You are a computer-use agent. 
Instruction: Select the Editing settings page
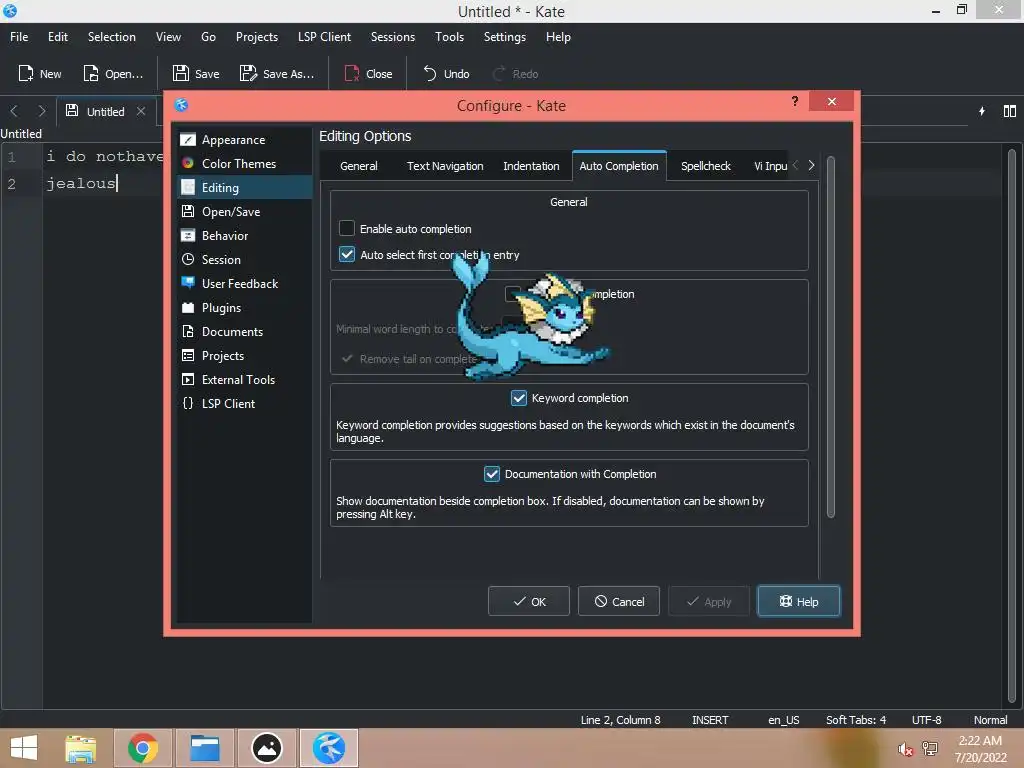(x=244, y=187)
